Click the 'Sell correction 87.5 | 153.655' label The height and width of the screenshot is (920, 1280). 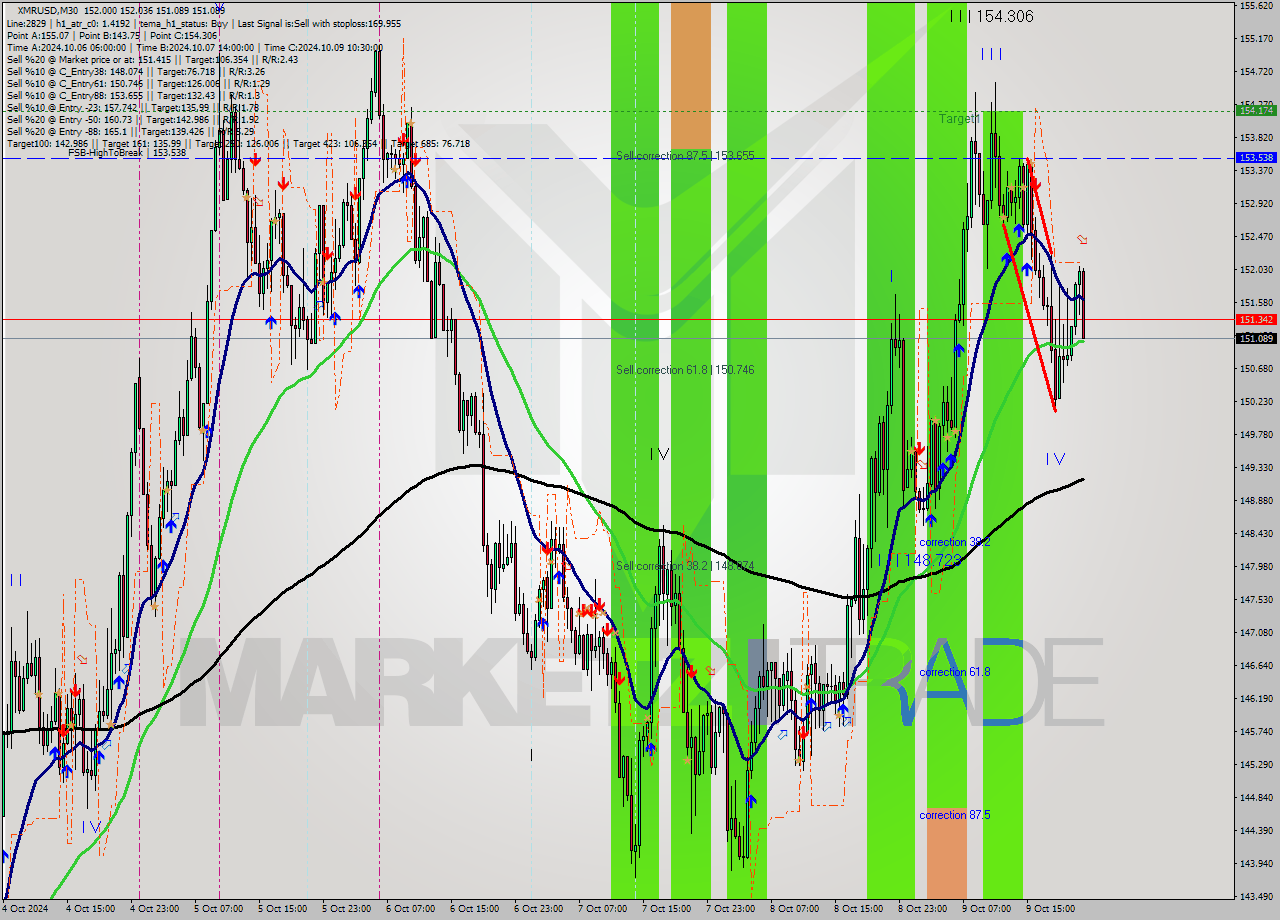point(685,156)
